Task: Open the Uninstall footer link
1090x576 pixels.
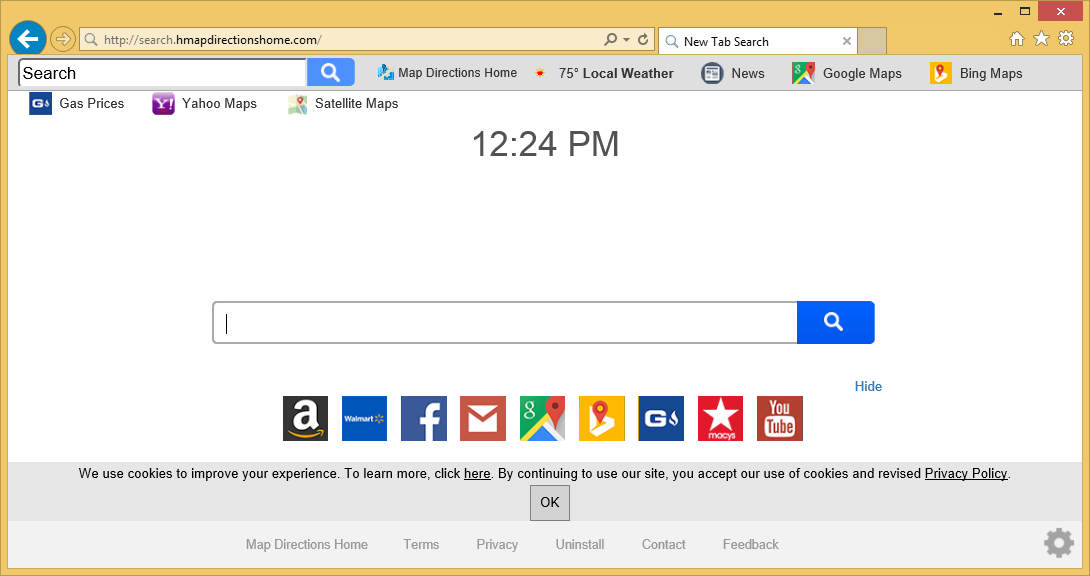Action: (580, 545)
